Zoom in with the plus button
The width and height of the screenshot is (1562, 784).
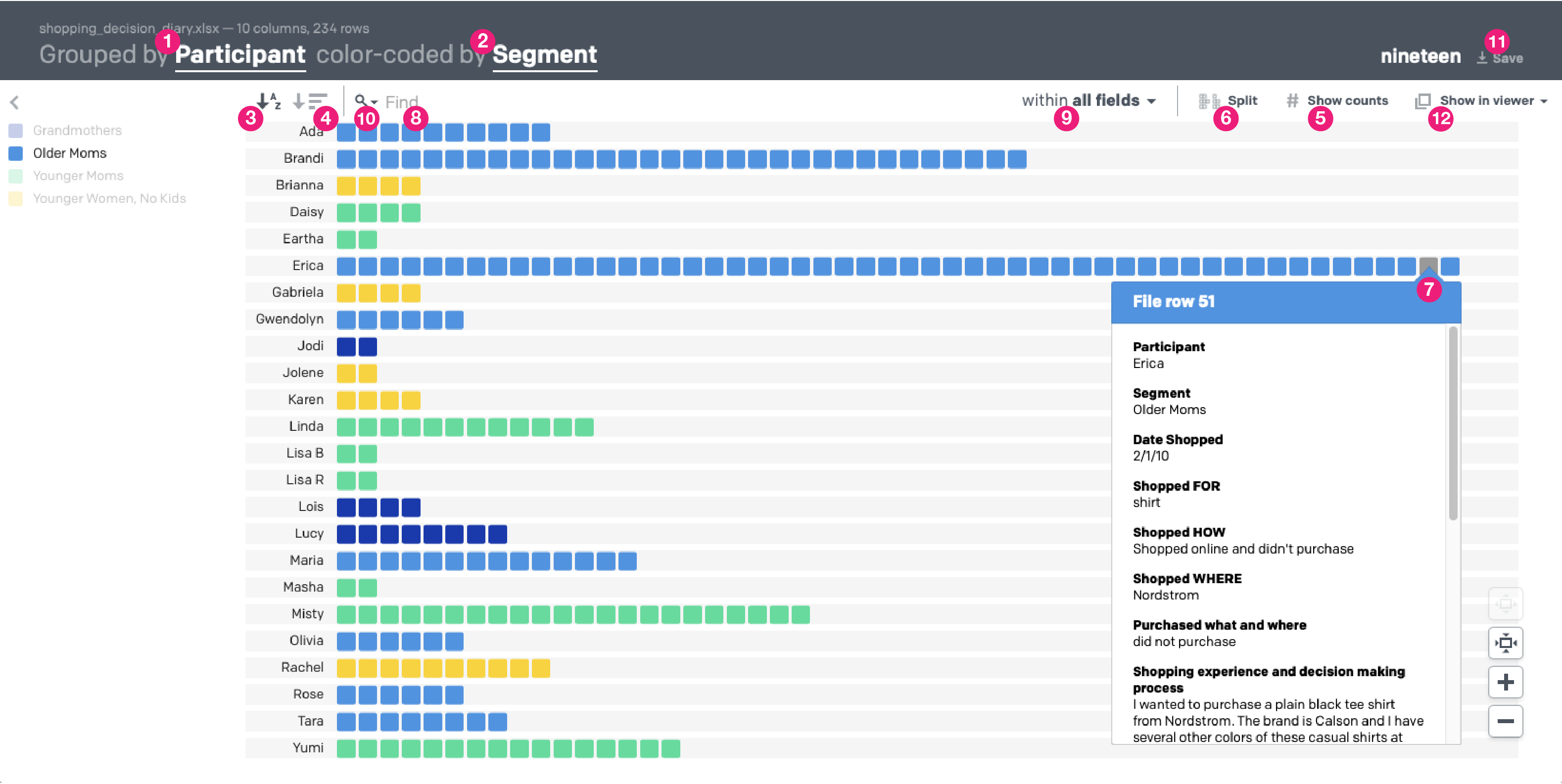point(1505,682)
